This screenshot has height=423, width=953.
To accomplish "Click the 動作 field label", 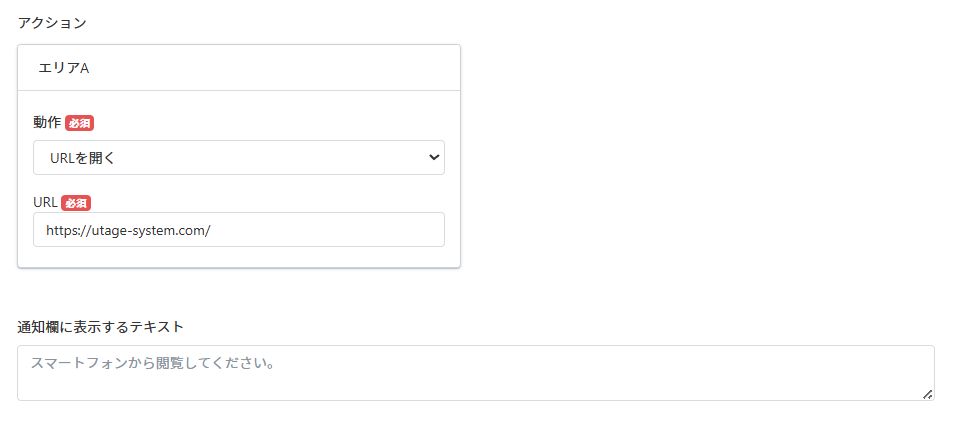I will coord(47,123).
